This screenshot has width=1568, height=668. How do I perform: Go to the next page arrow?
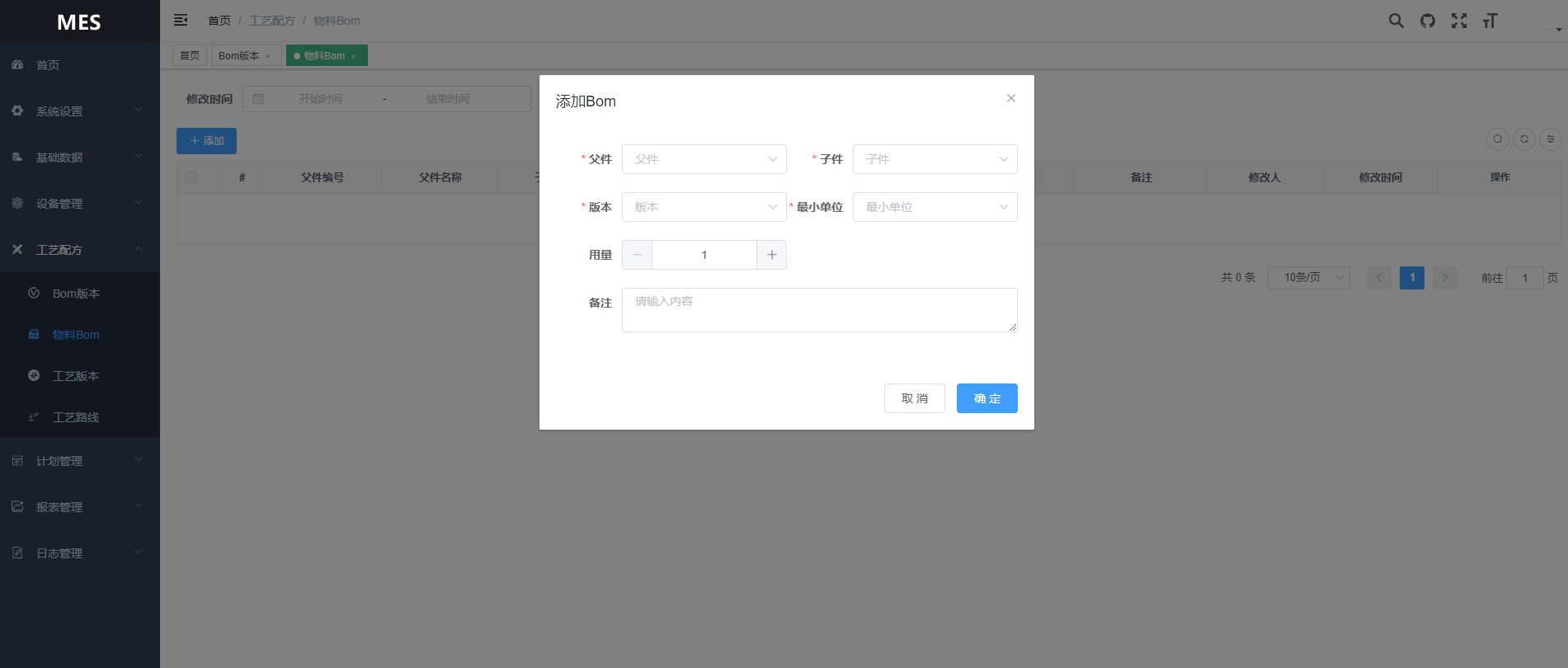click(x=1445, y=278)
